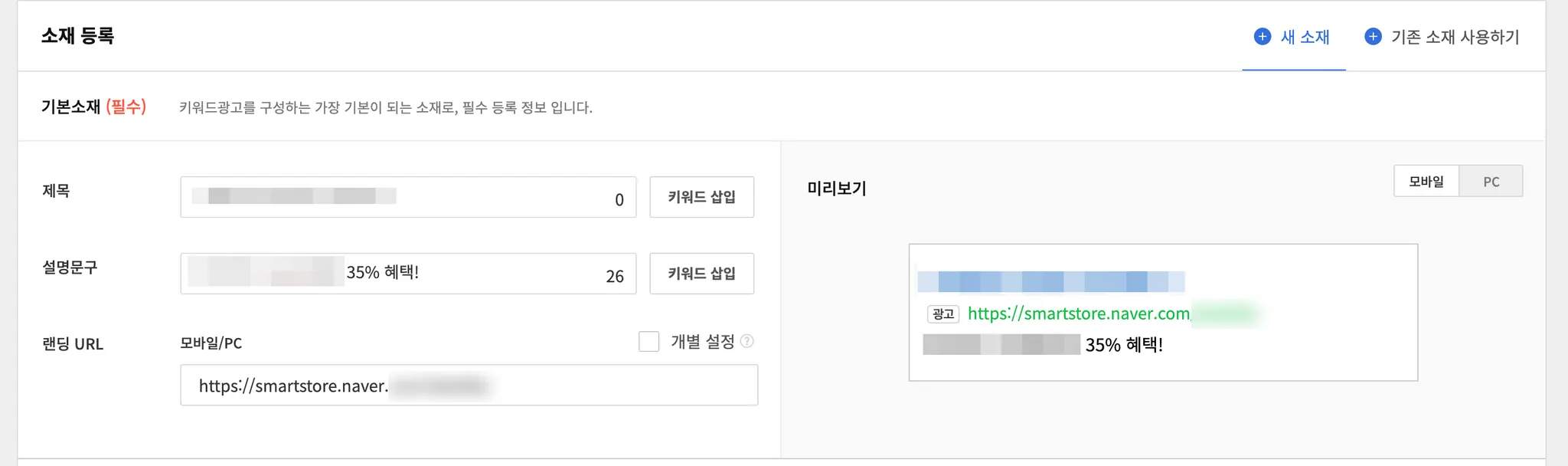Image resolution: width=1568 pixels, height=466 pixels.
Task: Switch to the 새 소재 tab
Action: pyautogui.click(x=1305, y=37)
